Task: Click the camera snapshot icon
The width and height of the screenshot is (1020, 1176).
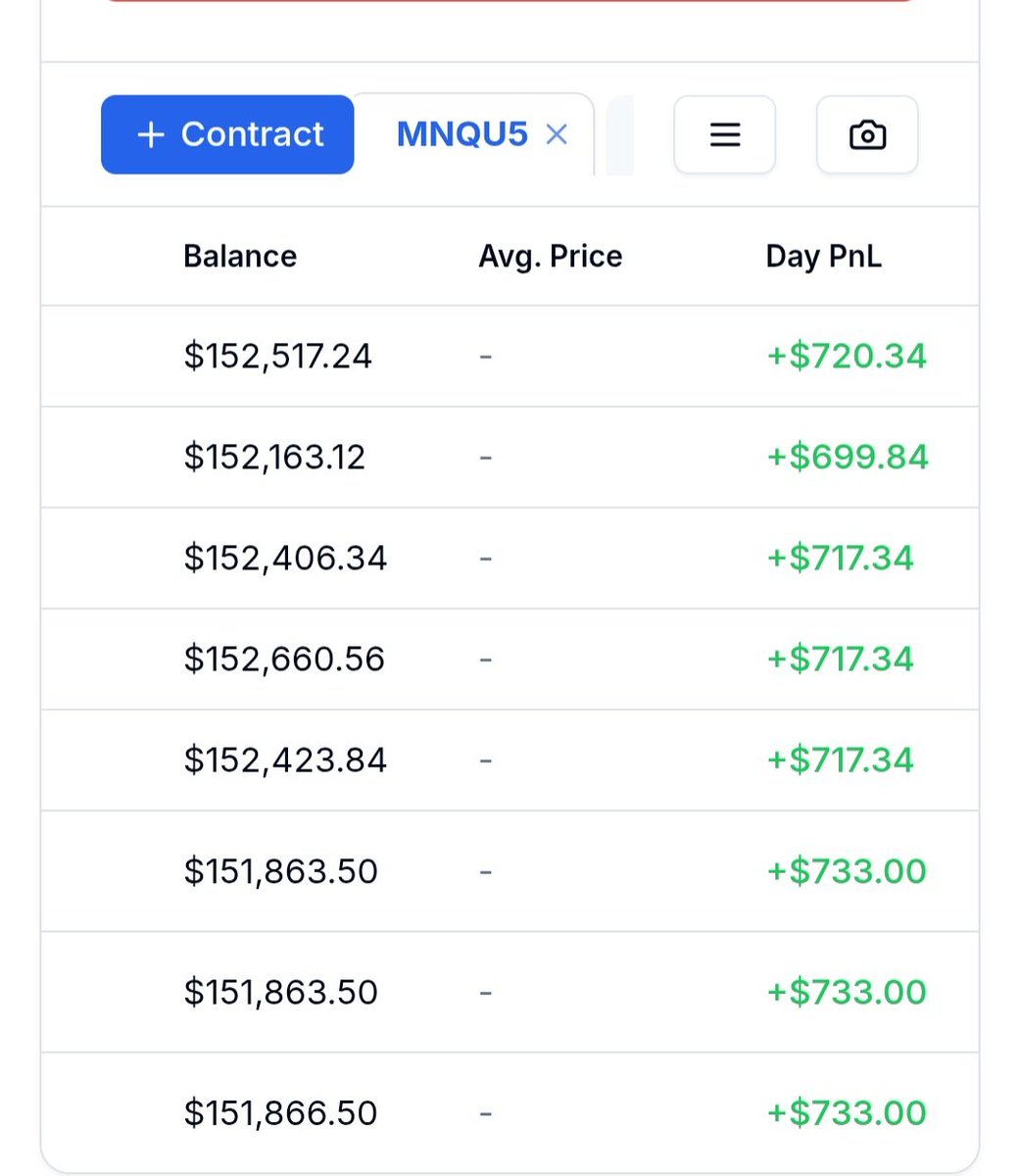Action: pyautogui.click(x=867, y=134)
